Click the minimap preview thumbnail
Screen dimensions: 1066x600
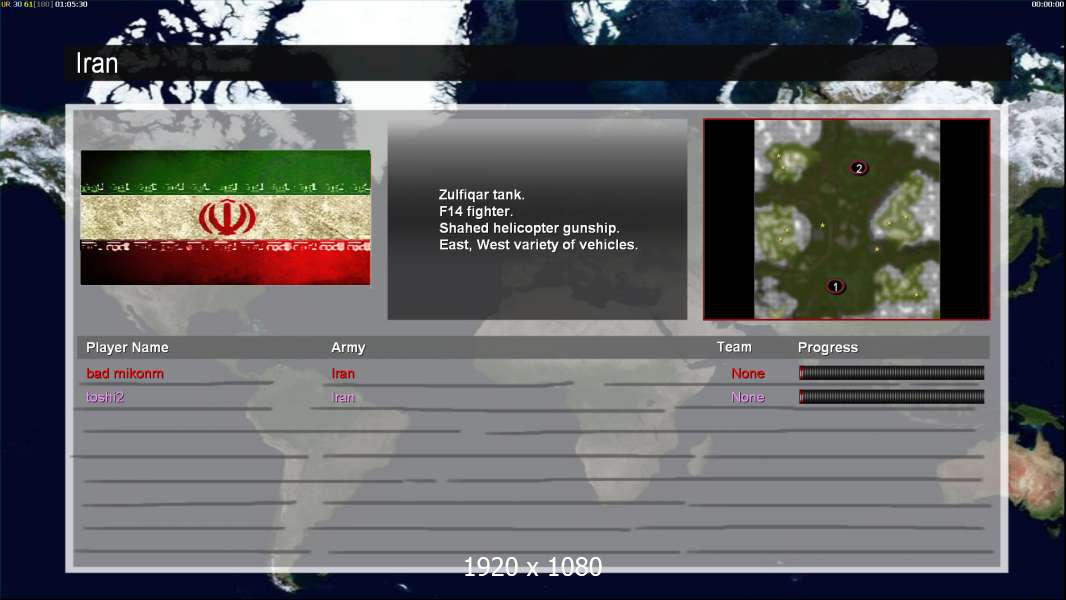point(846,219)
